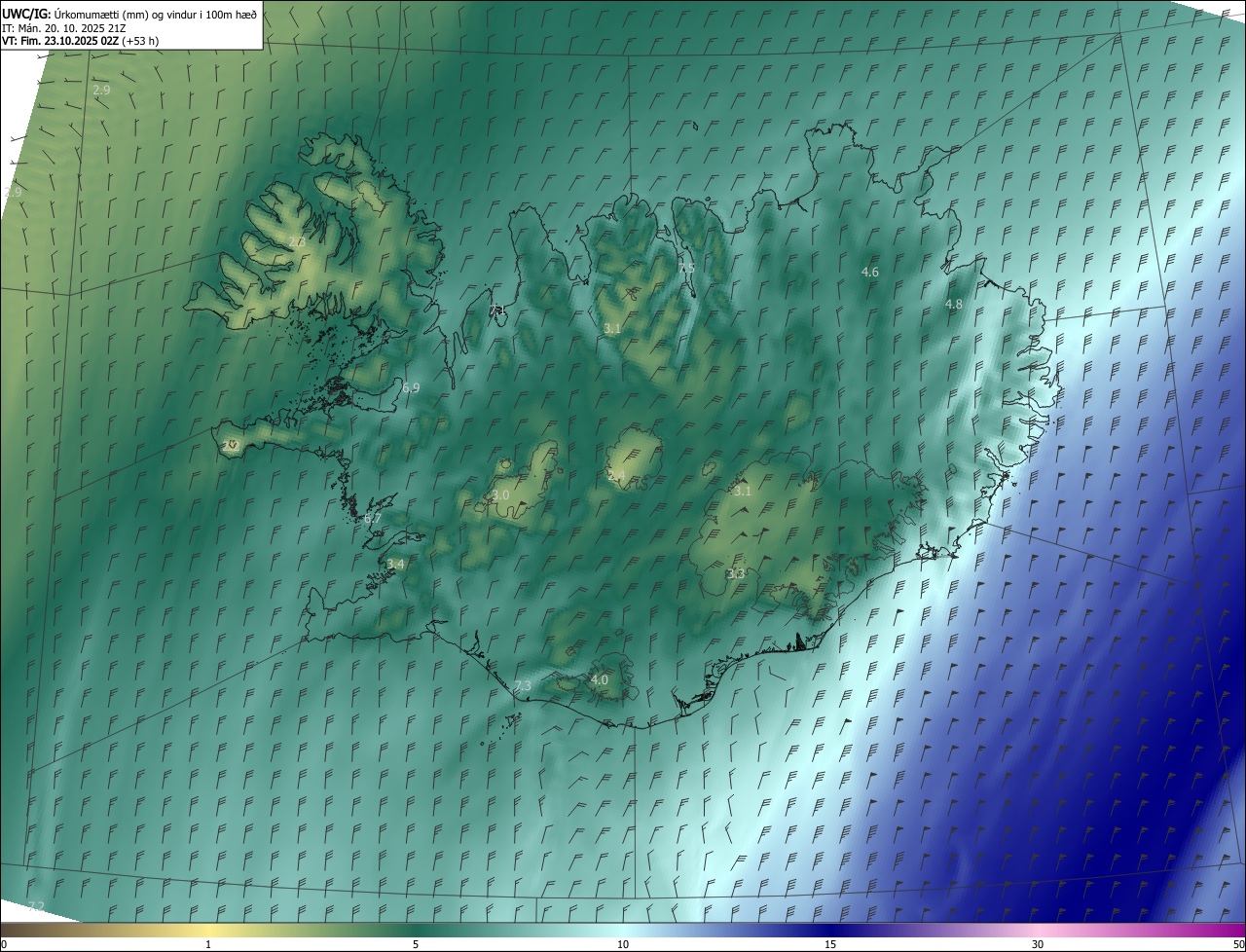Click the 4.8 value label on the map
Image resolution: width=1246 pixels, height=952 pixels.
point(954,305)
